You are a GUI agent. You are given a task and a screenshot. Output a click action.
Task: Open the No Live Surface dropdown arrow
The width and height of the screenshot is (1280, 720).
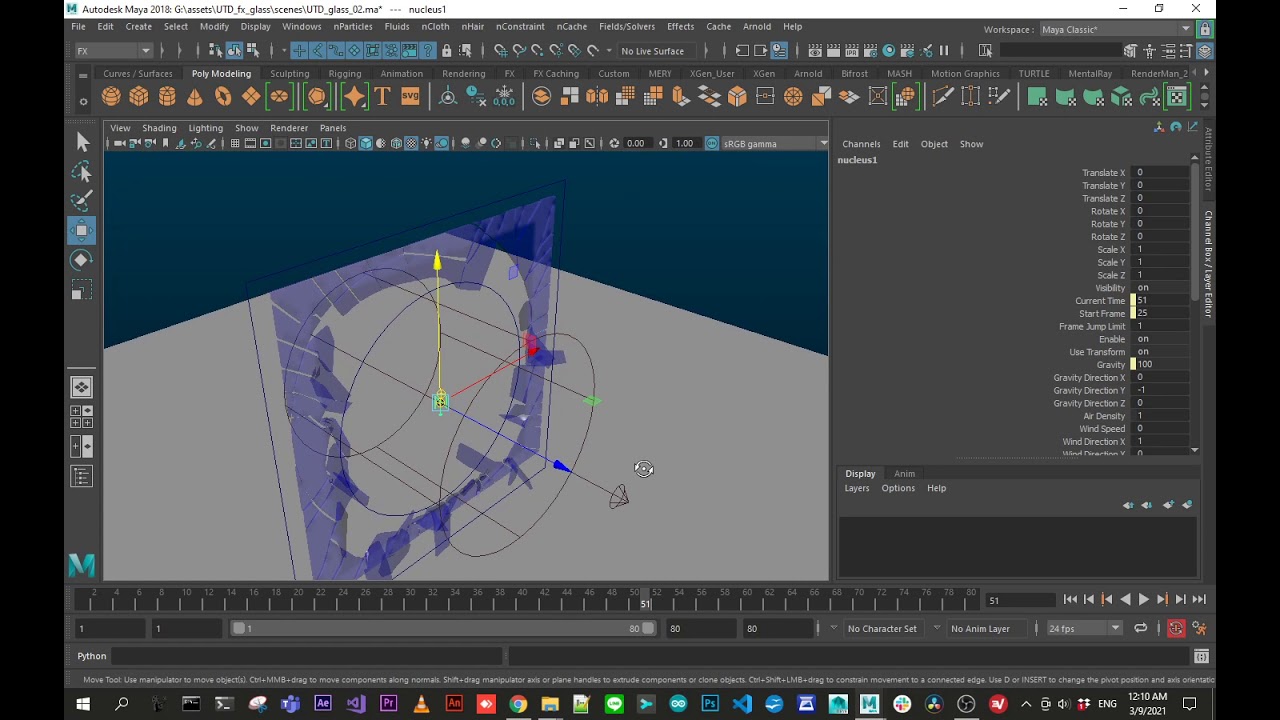pos(609,51)
